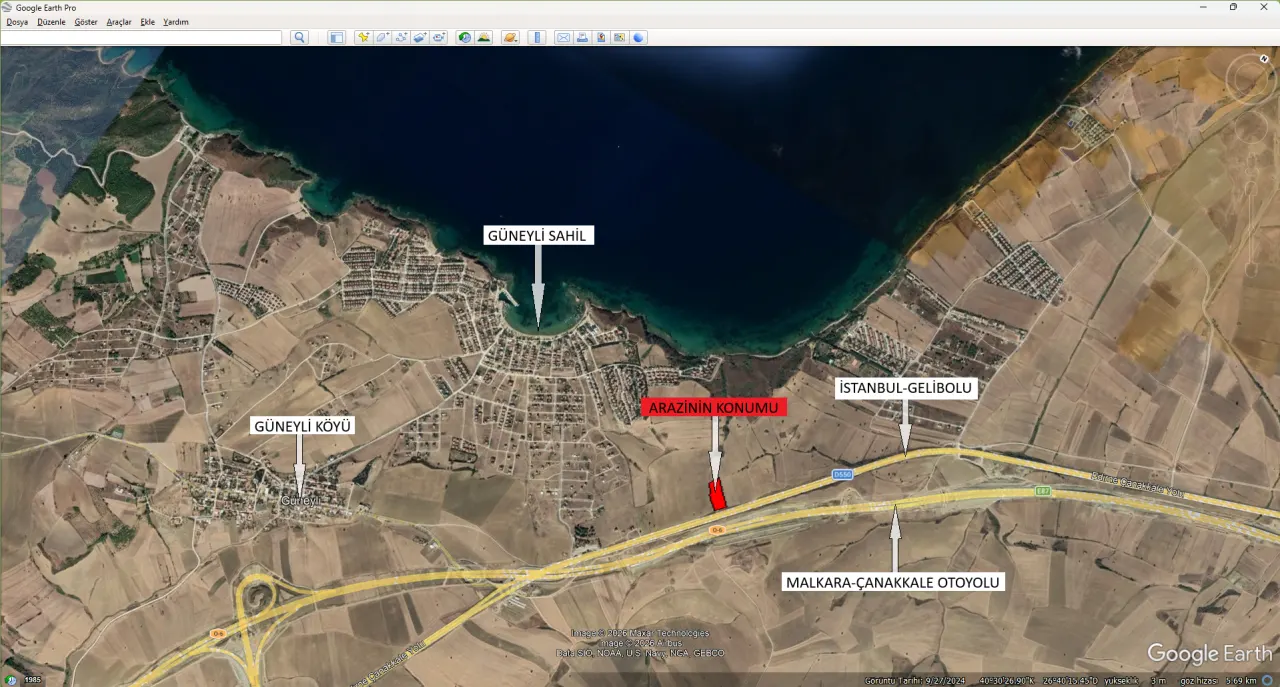Click the Email envelope icon

564,37
